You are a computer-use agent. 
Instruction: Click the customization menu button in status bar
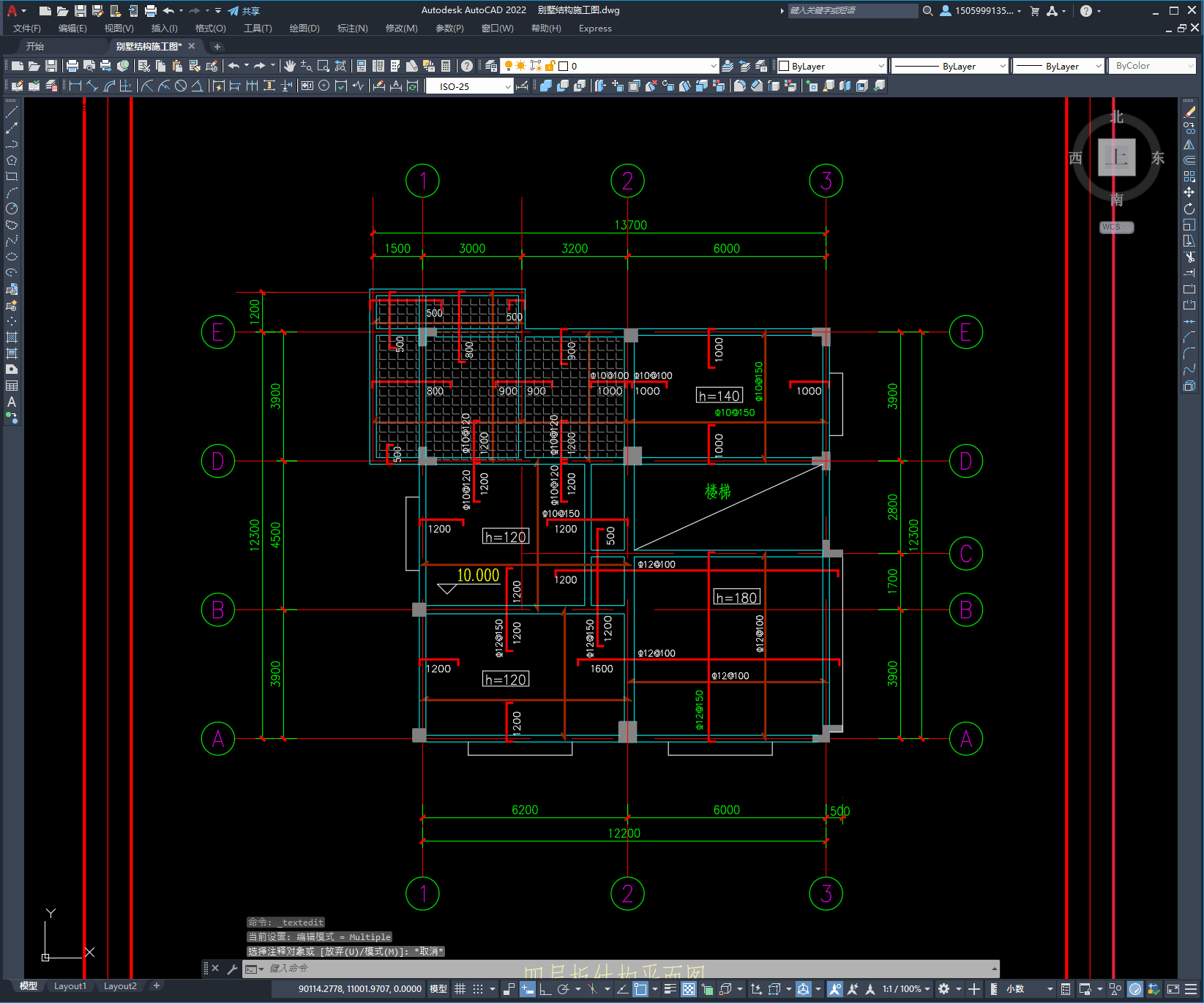pos(1191,989)
